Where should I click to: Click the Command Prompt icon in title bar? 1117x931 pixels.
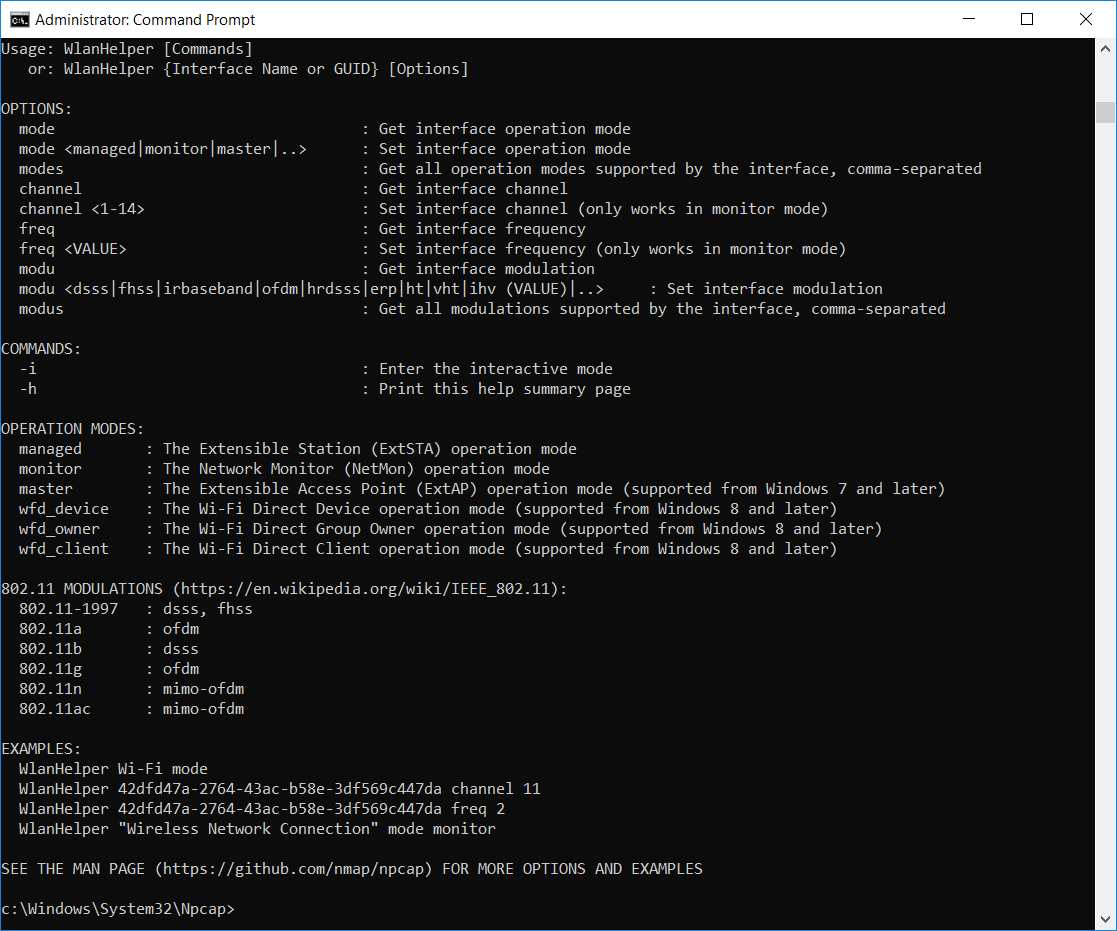[18, 19]
